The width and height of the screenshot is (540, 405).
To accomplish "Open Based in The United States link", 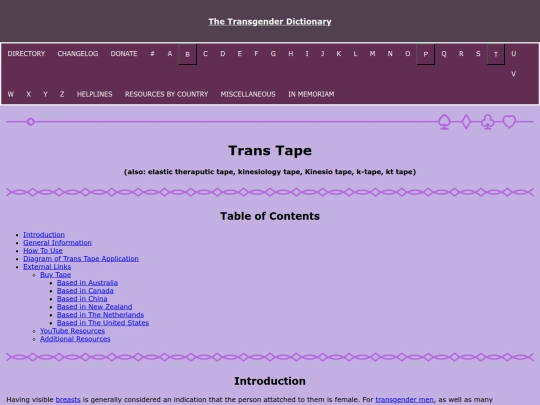I will pyautogui.click(x=103, y=323).
